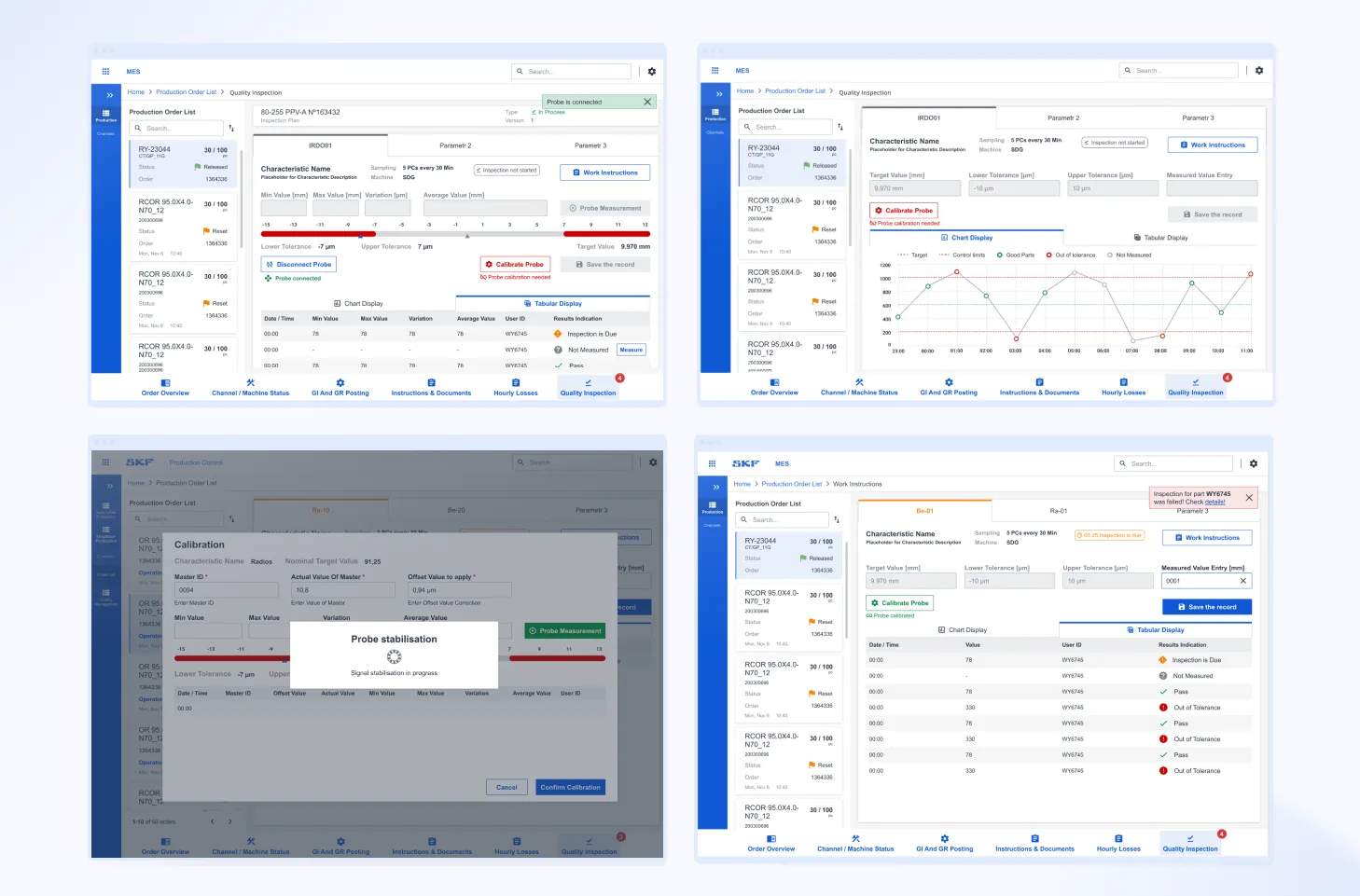
Task: Sort the order list on the probe-connected screen
Action: [x=231, y=128]
